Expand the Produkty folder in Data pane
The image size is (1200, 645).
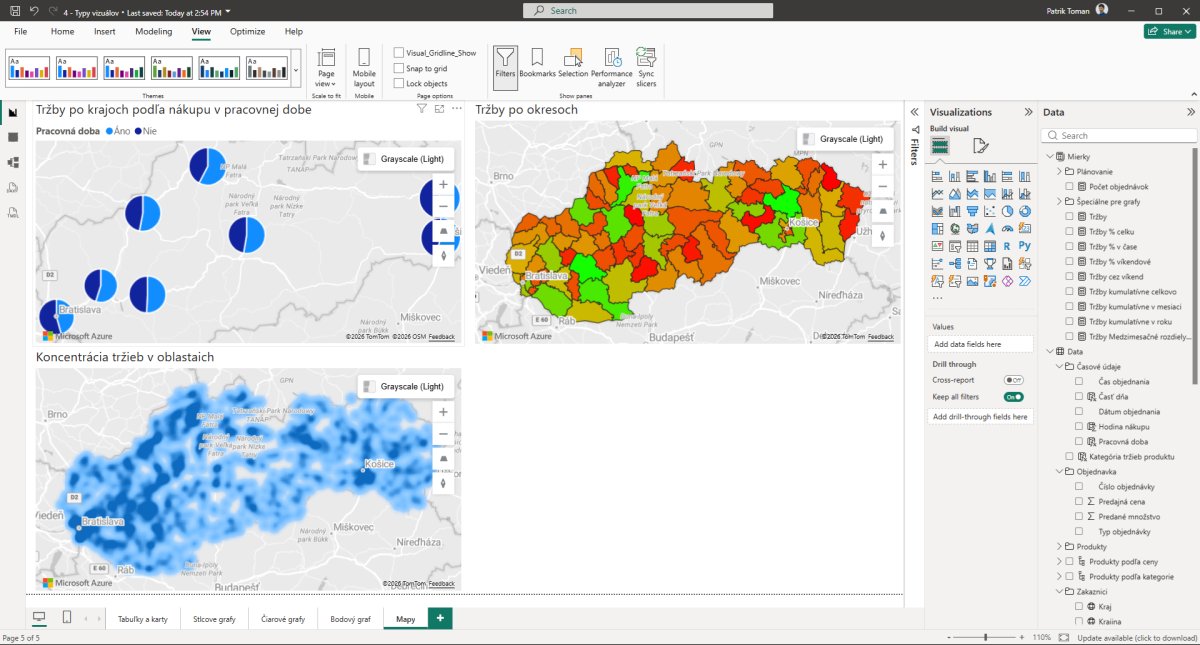1060,547
